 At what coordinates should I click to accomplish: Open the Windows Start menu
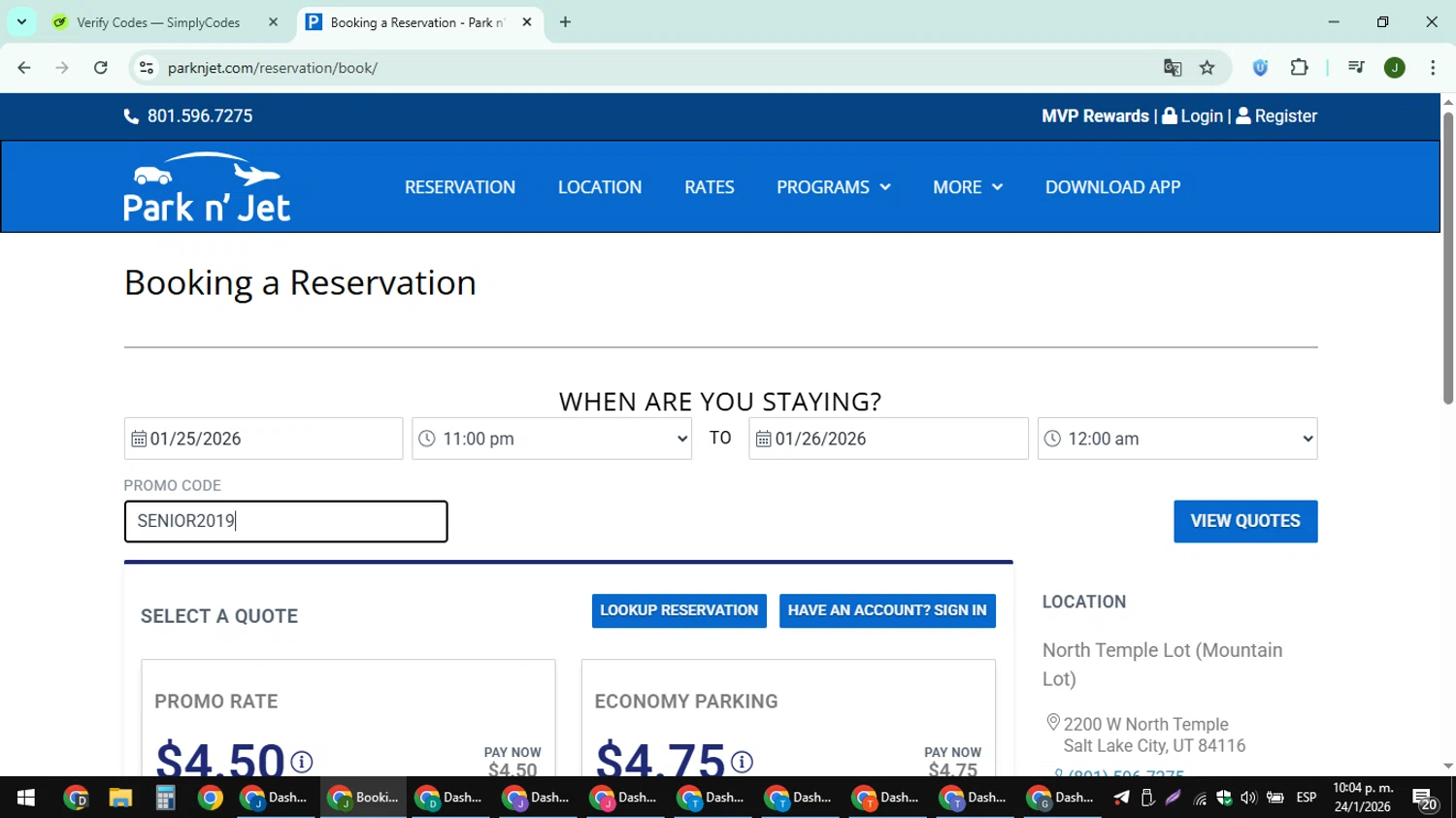(26, 798)
